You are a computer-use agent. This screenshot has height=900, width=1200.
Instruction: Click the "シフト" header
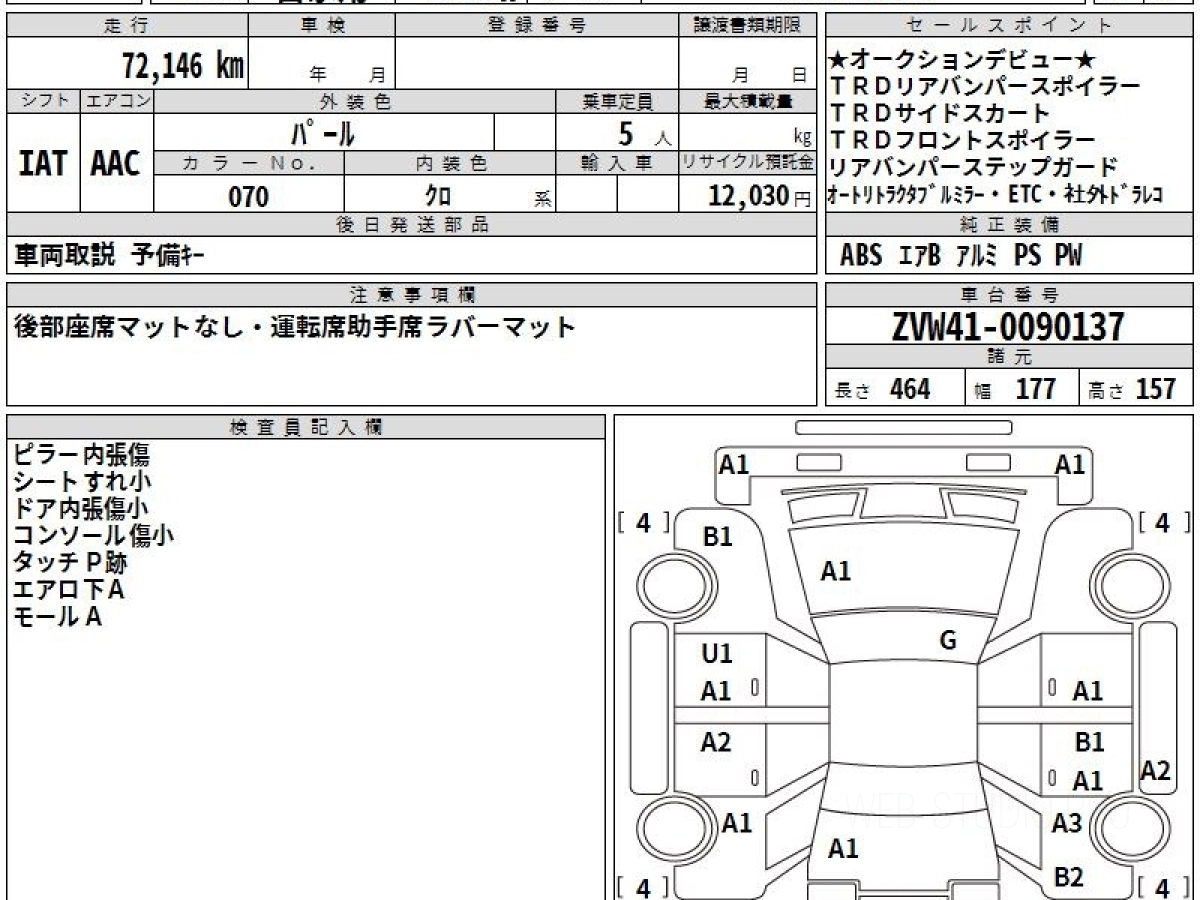[43, 101]
